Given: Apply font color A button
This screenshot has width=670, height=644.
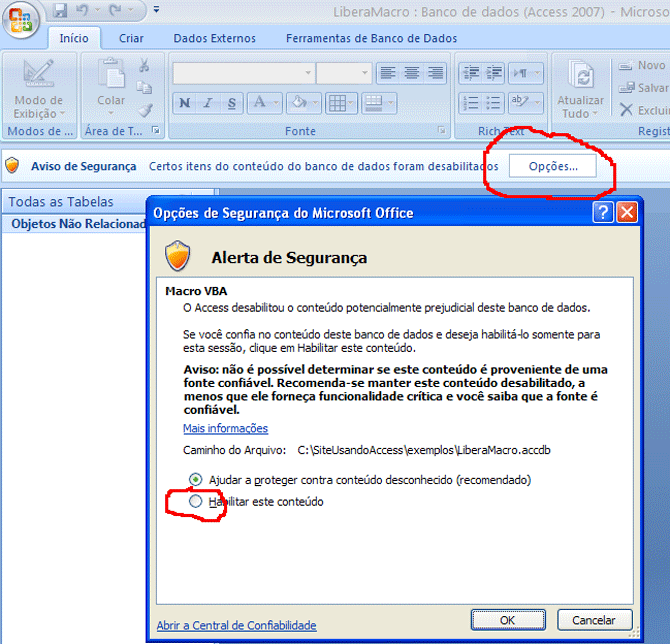Looking at the screenshot, I should [x=259, y=103].
